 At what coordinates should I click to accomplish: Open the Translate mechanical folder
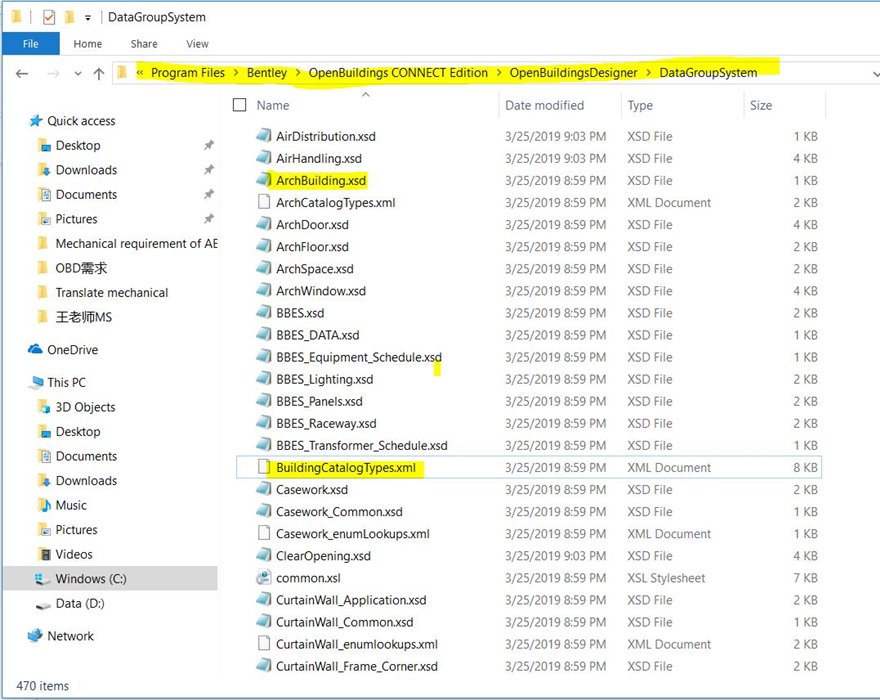(112, 292)
